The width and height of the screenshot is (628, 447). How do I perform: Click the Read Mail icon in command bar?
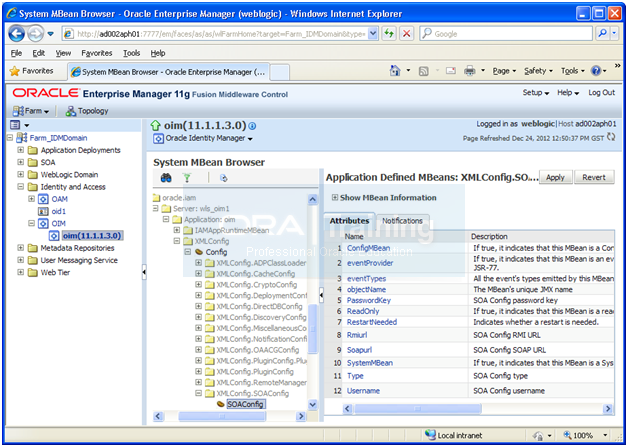click(x=451, y=71)
